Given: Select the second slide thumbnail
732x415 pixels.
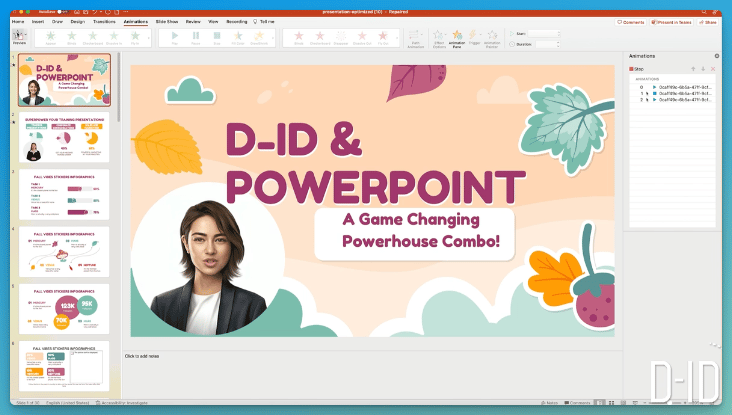Looking at the screenshot, I should pyautogui.click(x=65, y=141).
